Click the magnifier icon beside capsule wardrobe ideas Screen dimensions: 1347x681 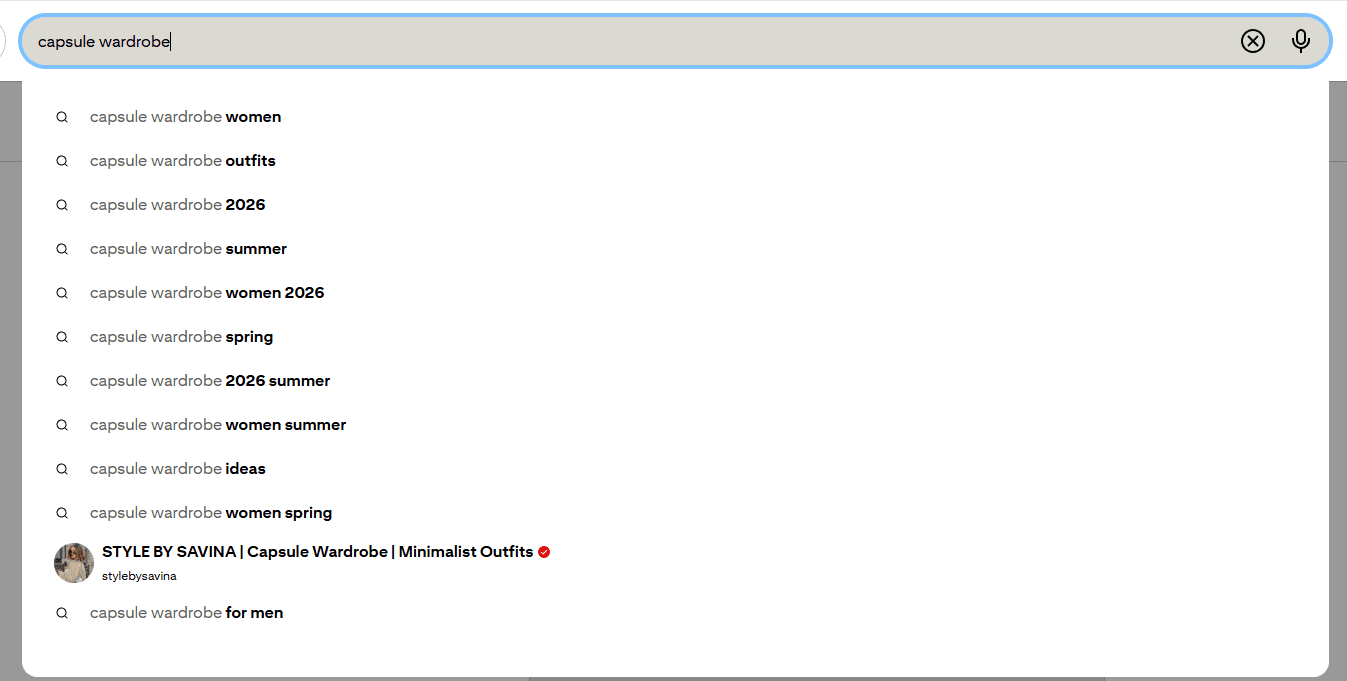click(x=62, y=469)
